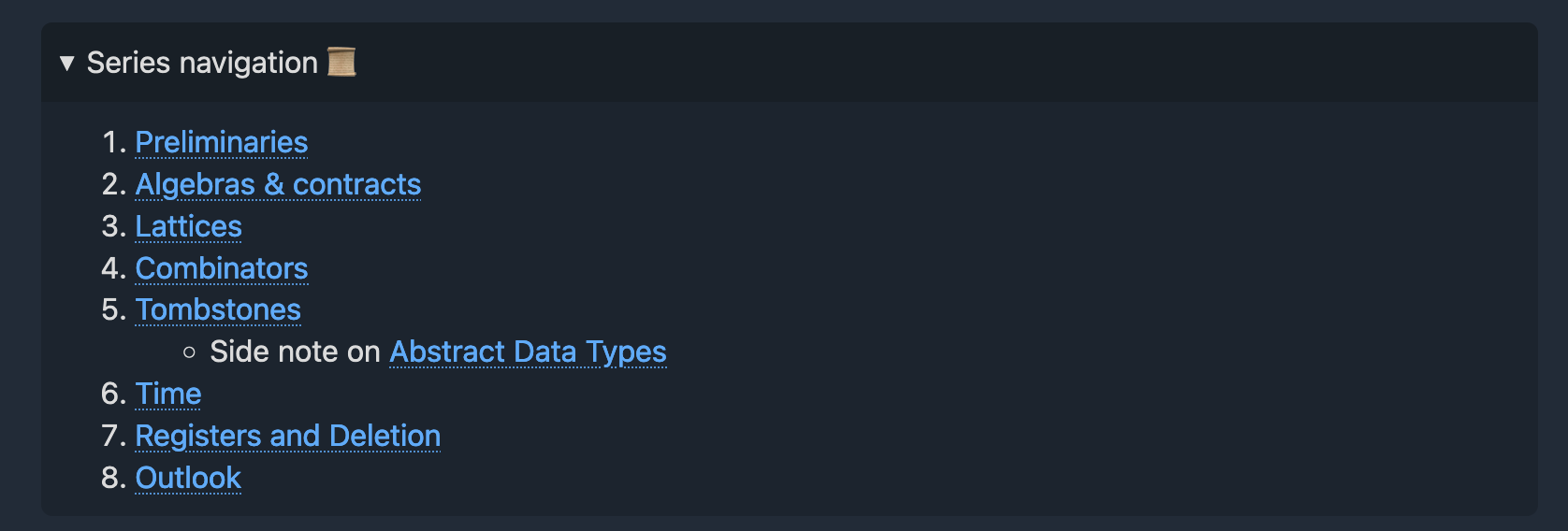Open the Preliminaries link
Screen dimensions: 1568x531
coord(222,142)
